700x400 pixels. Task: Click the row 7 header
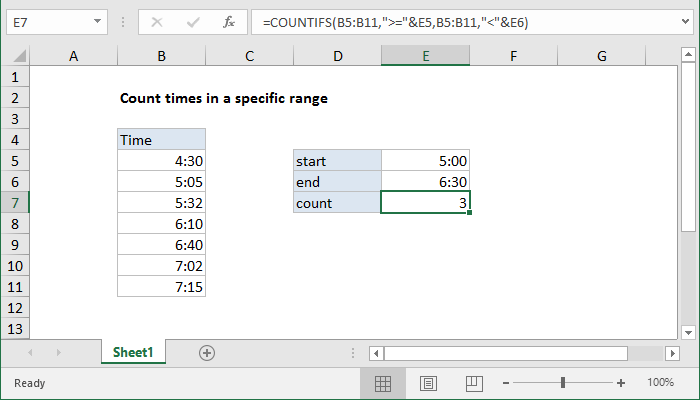[x=15, y=203]
